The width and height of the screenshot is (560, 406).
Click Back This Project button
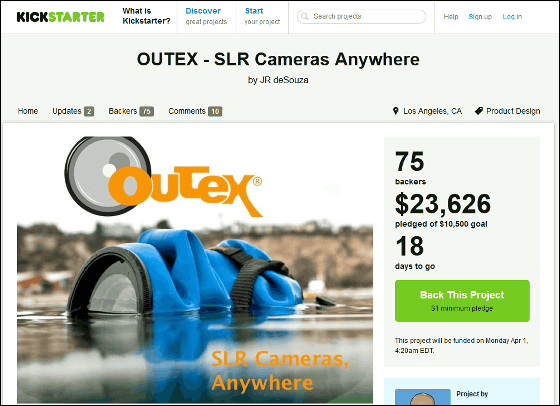pyautogui.click(x=462, y=301)
